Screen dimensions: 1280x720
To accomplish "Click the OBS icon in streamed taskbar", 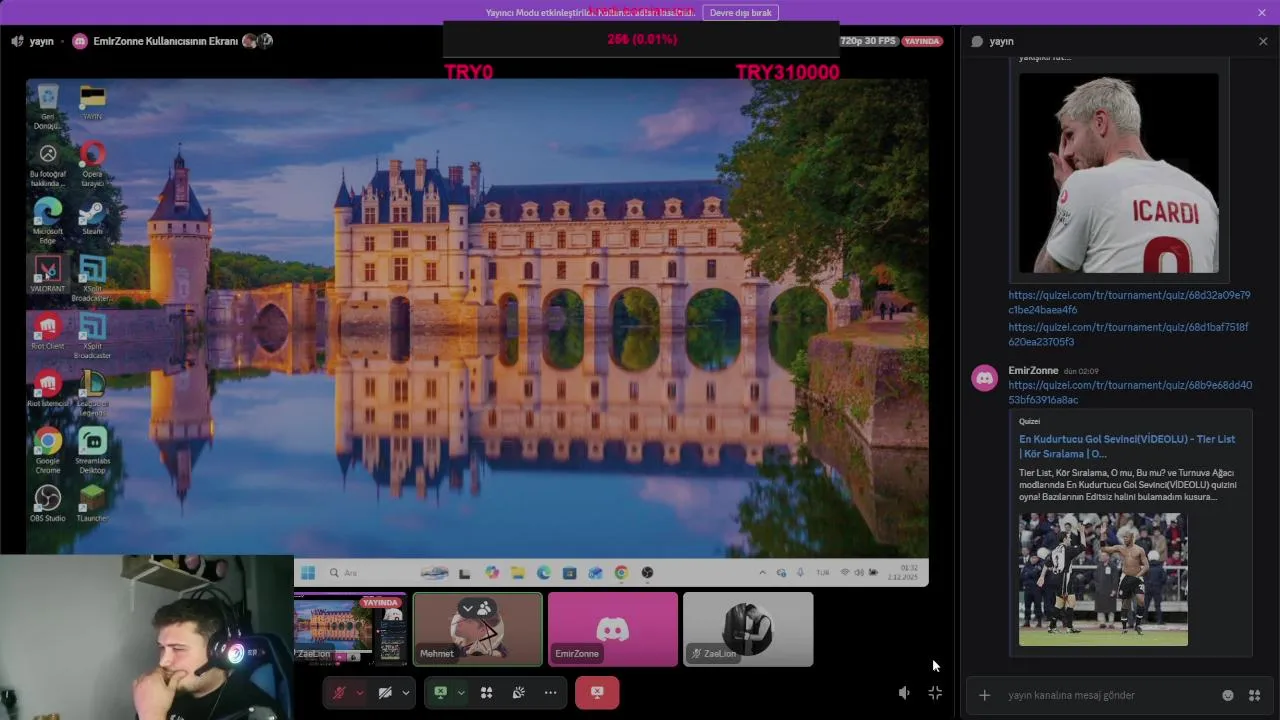I will pyautogui.click(x=647, y=573).
